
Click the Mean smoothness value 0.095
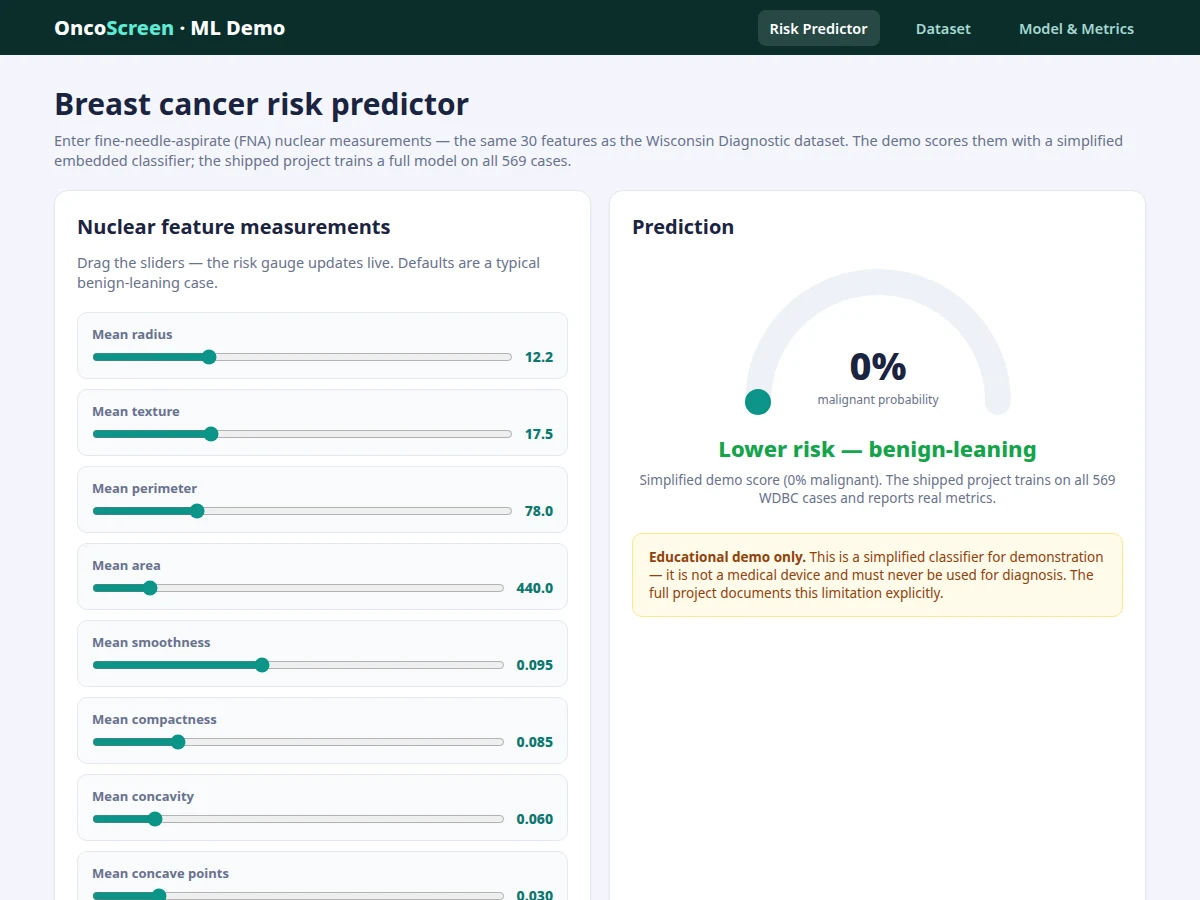tap(535, 665)
